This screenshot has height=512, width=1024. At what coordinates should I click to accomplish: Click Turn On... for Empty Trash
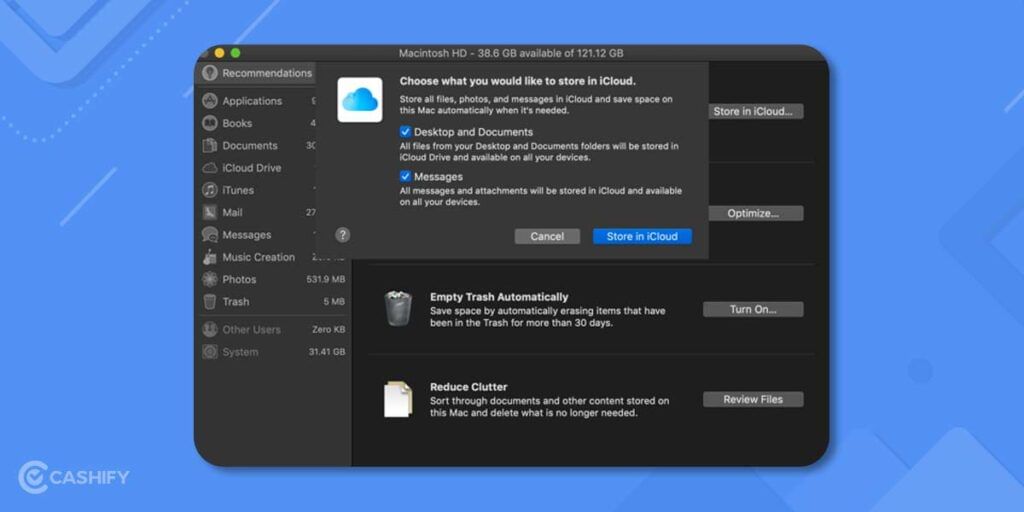753,310
